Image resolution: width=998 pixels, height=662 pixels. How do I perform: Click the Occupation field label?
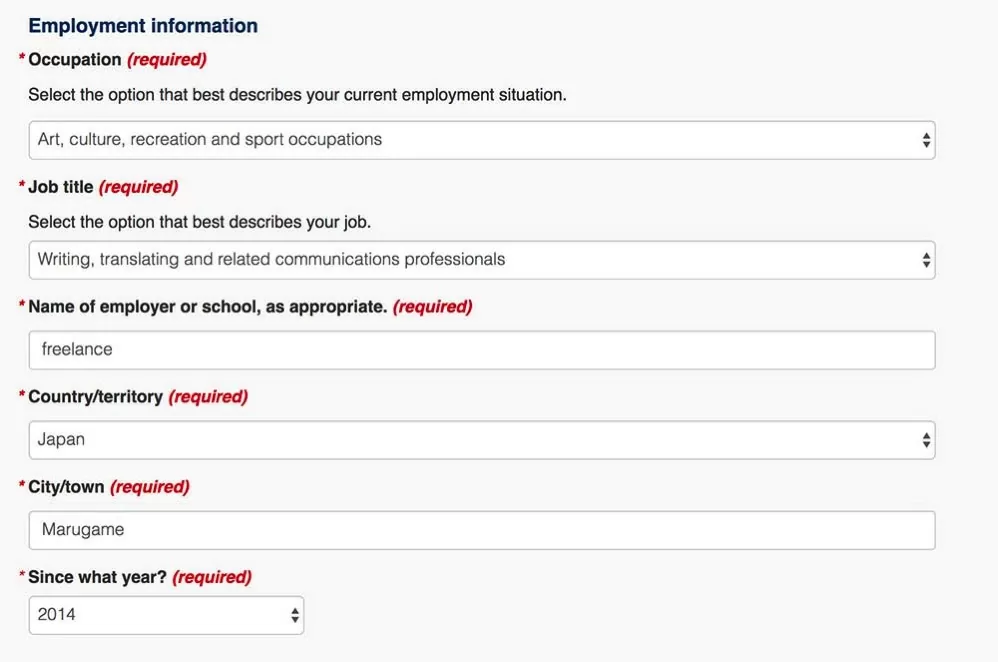74,60
